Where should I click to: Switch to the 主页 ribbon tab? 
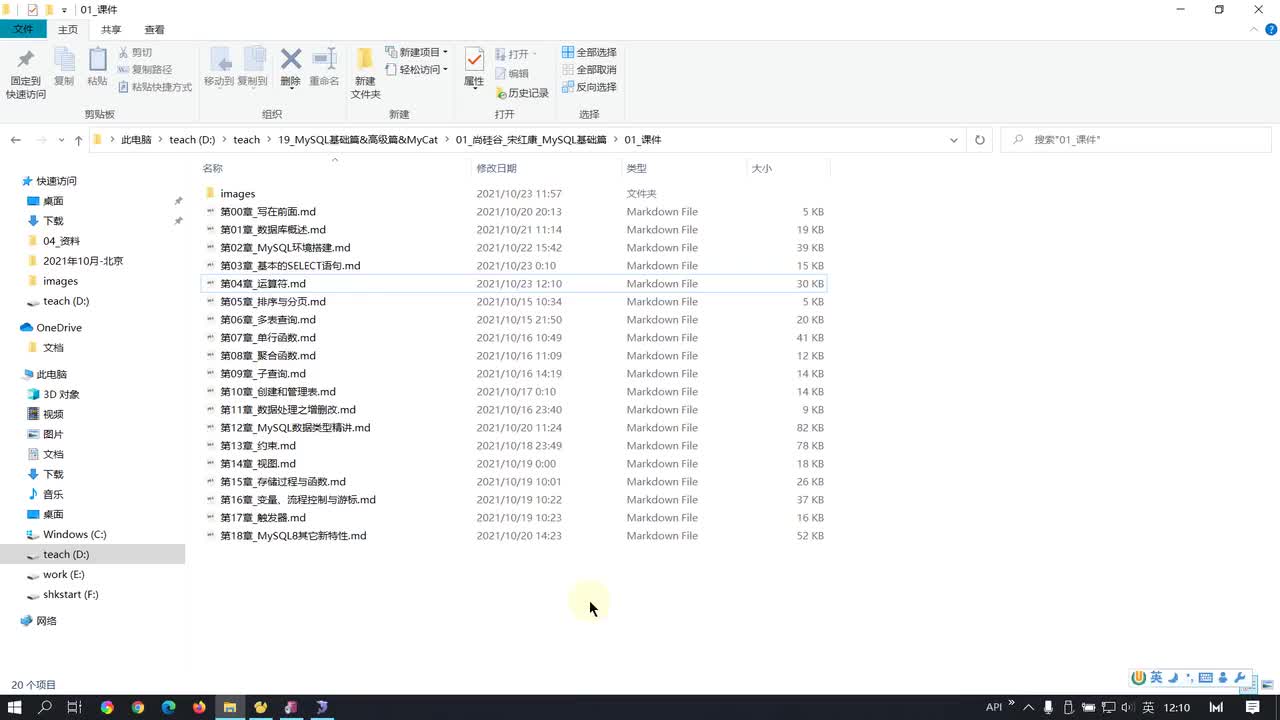(x=67, y=30)
